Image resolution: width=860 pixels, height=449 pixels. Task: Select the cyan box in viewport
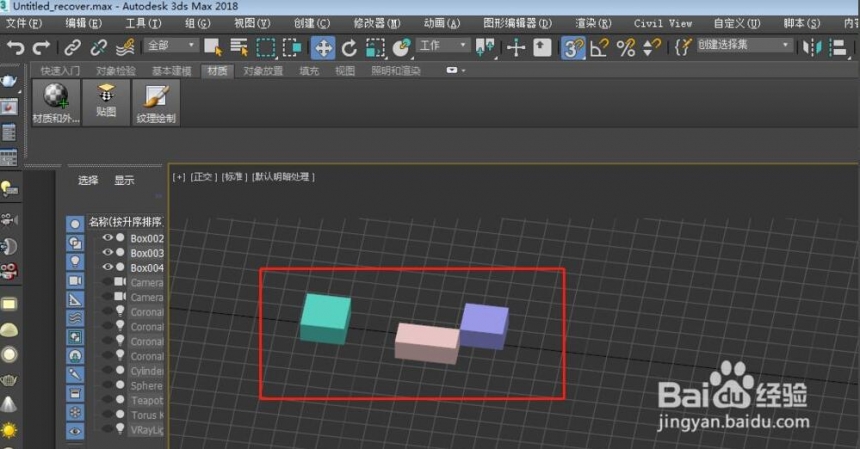325,319
